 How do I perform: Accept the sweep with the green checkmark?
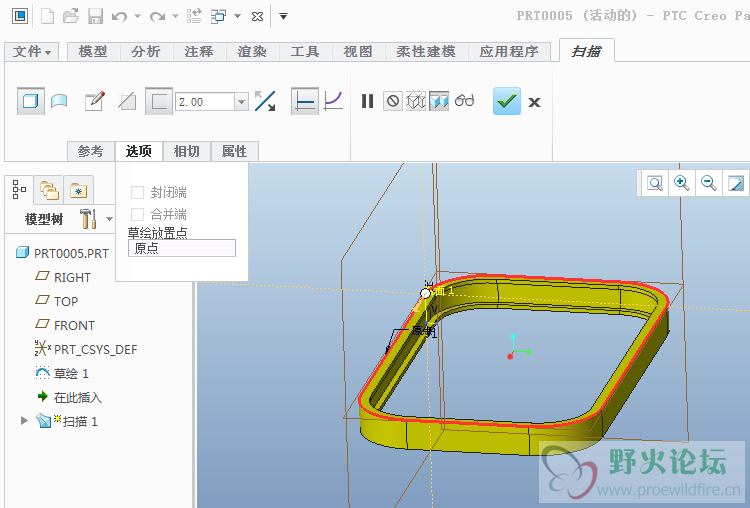point(507,101)
